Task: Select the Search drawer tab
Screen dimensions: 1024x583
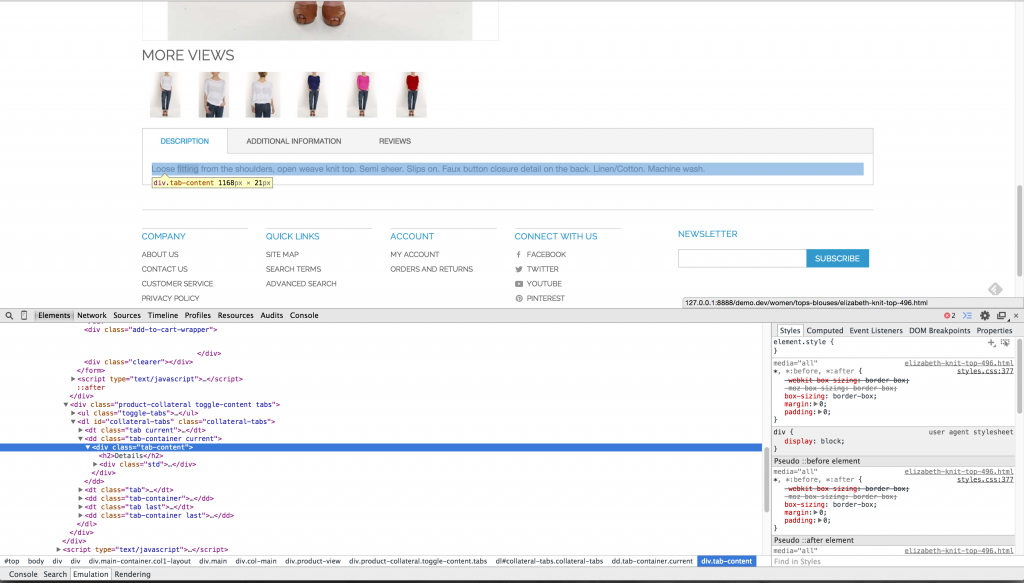Action: click(x=55, y=575)
